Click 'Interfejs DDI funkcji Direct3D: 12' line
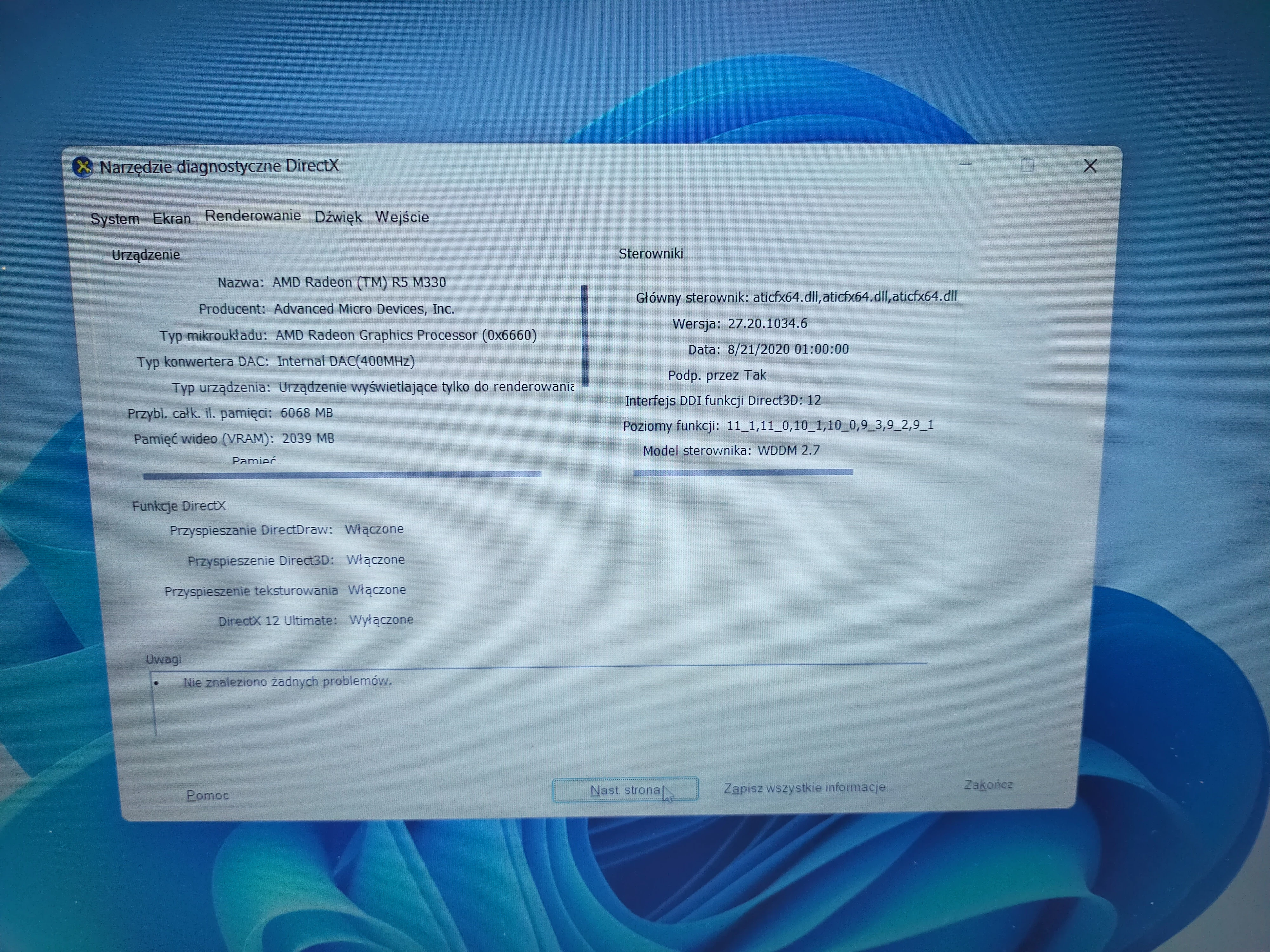 (x=723, y=400)
